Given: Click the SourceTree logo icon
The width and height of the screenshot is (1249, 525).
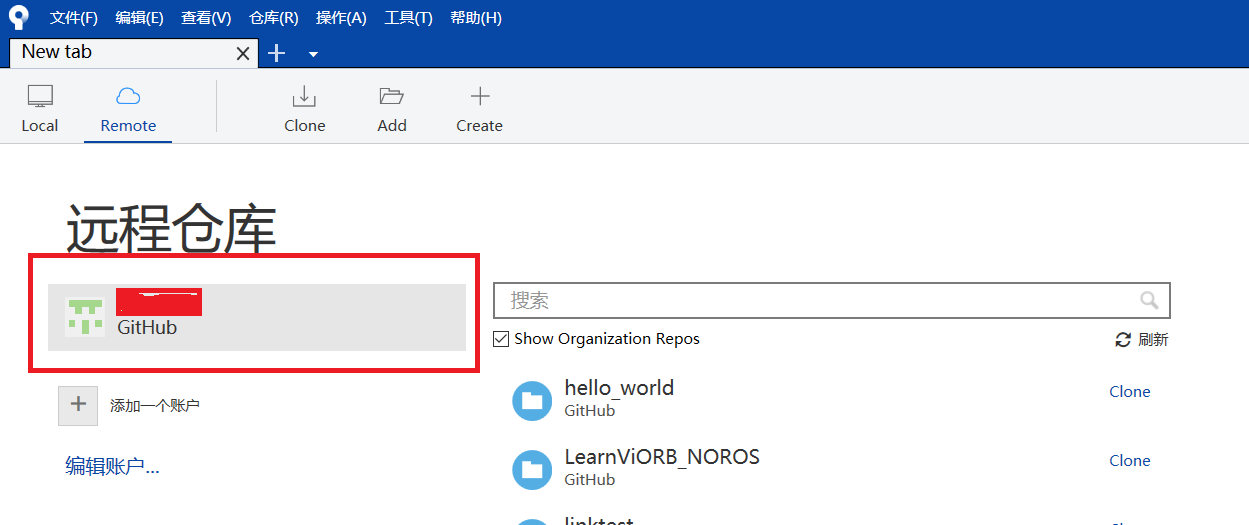Looking at the screenshot, I should pos(18,18).
